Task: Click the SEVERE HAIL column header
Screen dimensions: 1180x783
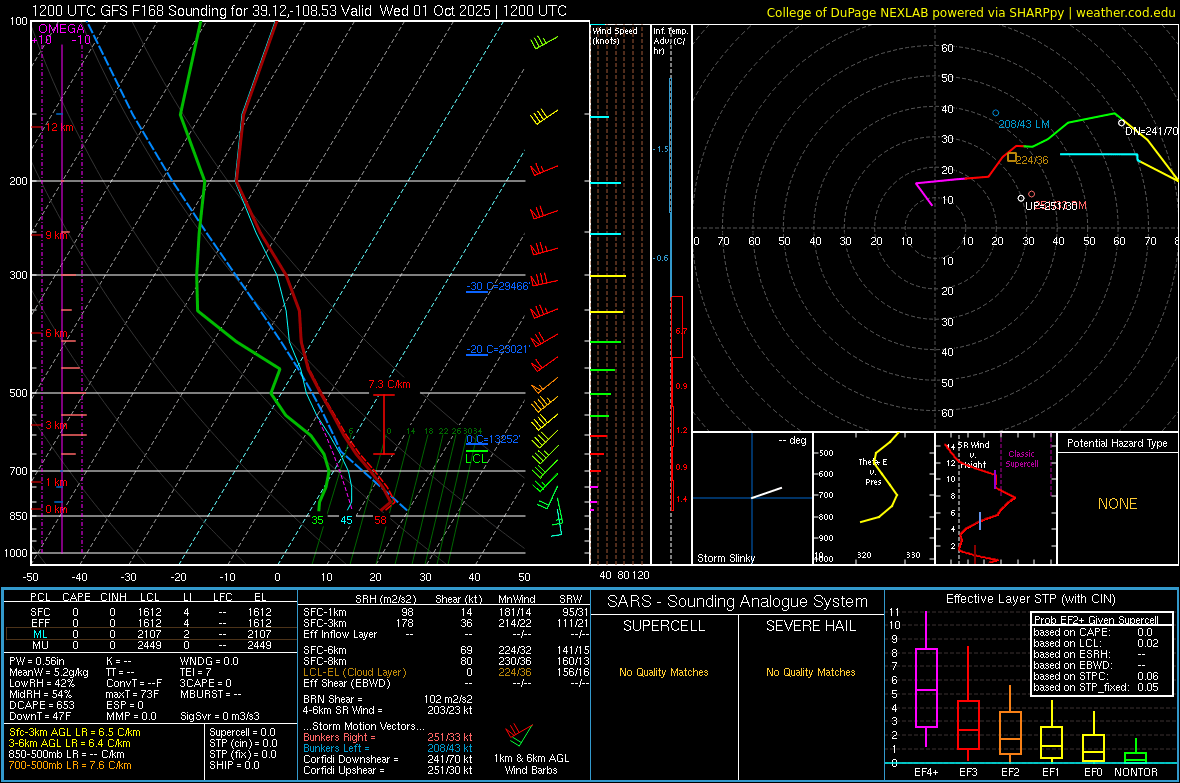Action: coord(810,626)
